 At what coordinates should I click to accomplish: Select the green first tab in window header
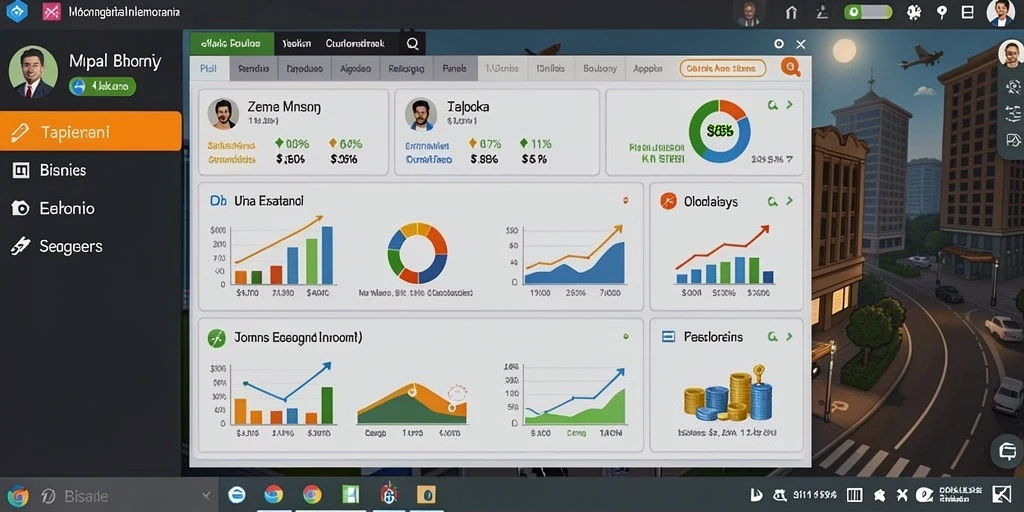(232, 44)
